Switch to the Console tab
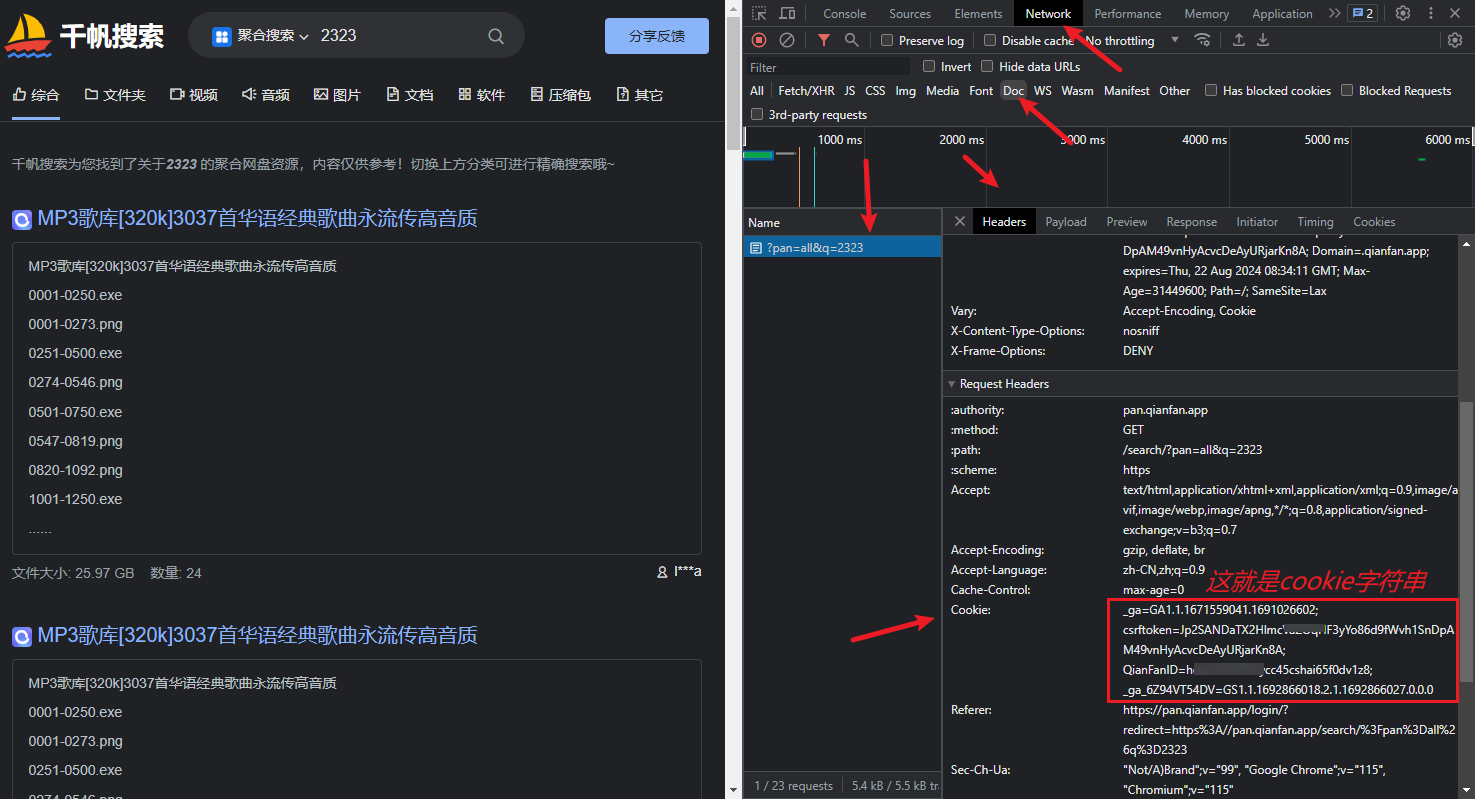The height and width of the screenshot is (799, 1475). (x=844, y=13)
